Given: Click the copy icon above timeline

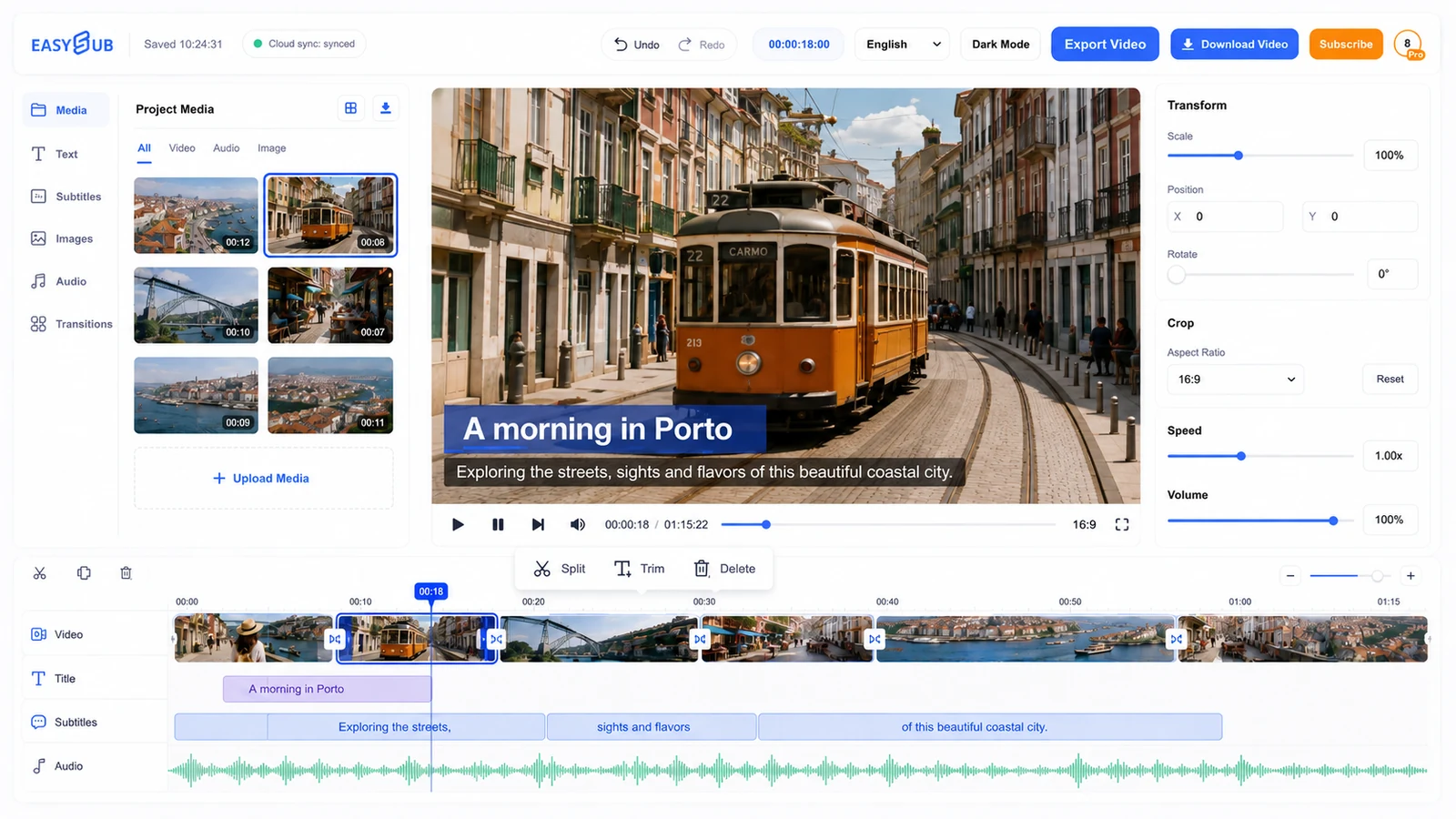Looking at the screenshot, I should tap(84, 573).
